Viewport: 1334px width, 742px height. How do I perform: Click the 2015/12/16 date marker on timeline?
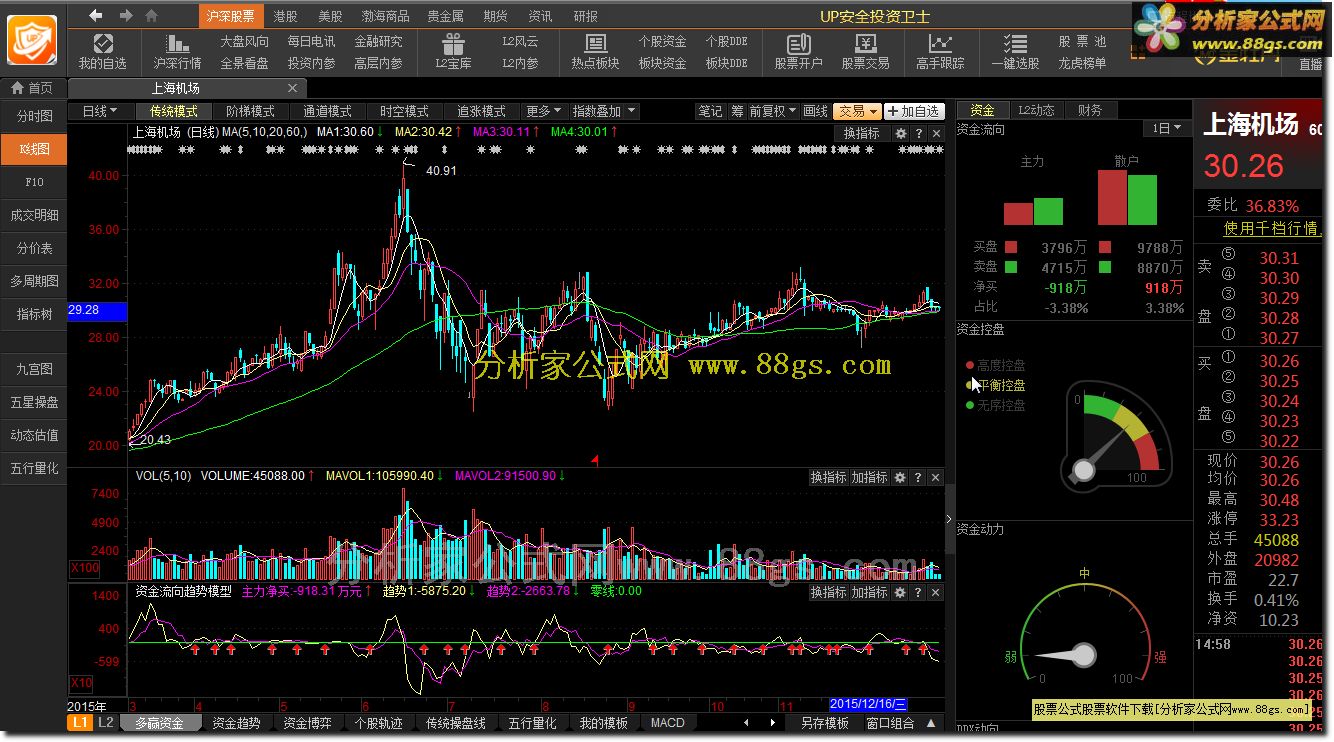click(868, 705)
